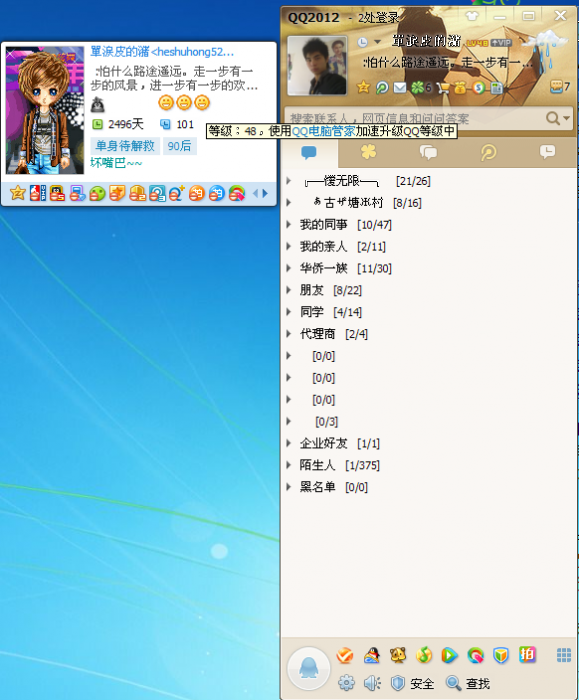
Task: Click the 单身待解救 tag
Action: pyautogui.click(x=125, y=146)
